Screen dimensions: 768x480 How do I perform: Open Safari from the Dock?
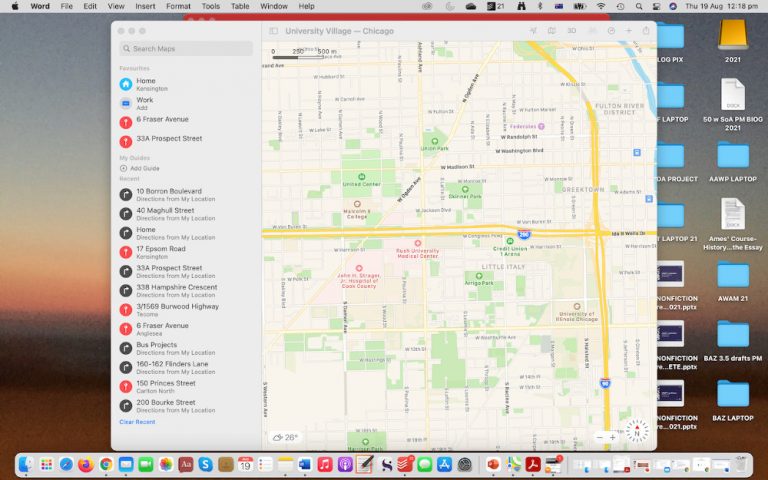click(x=66, y=465)
